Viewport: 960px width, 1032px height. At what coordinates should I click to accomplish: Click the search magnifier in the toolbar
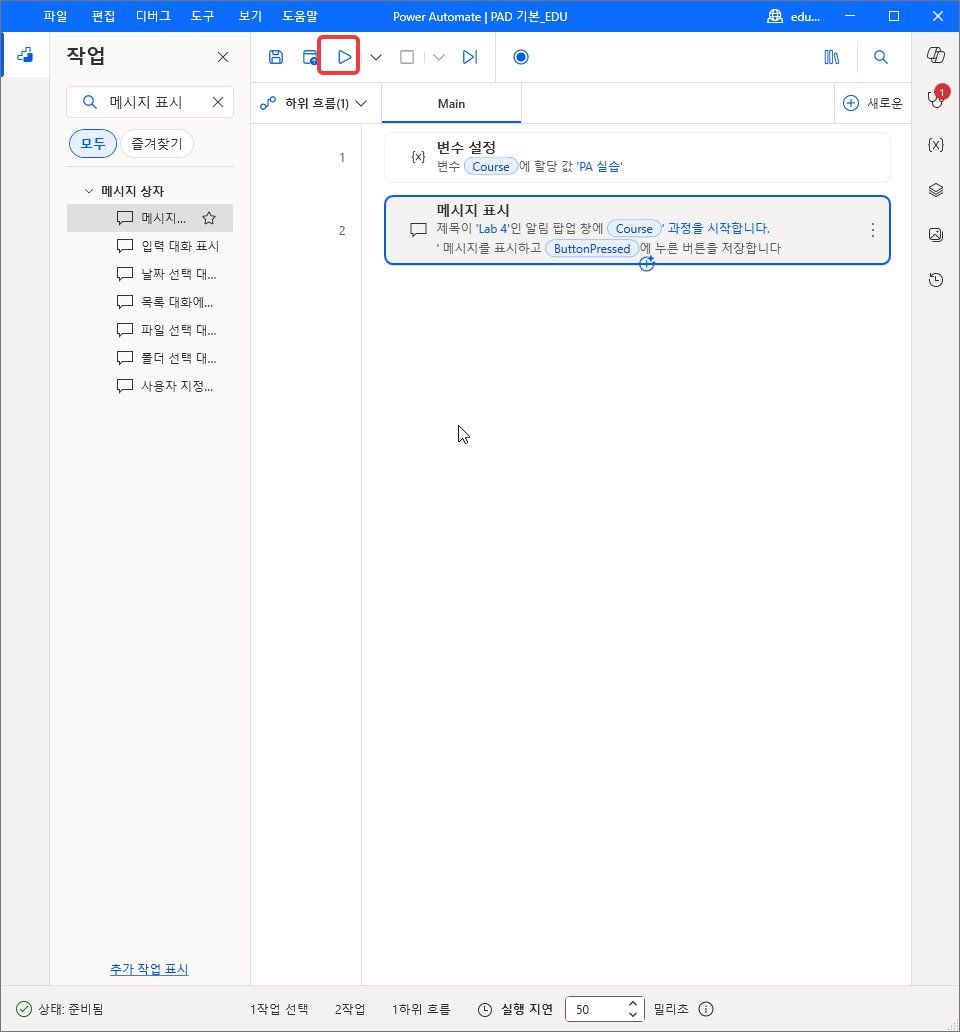[880, 57]
